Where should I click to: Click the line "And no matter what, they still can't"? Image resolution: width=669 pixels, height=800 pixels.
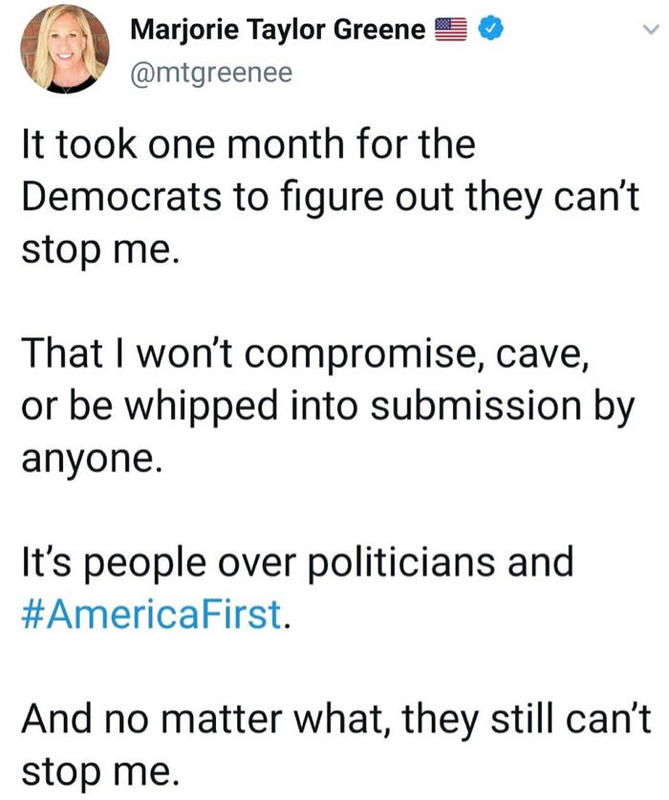click(334, 717)
